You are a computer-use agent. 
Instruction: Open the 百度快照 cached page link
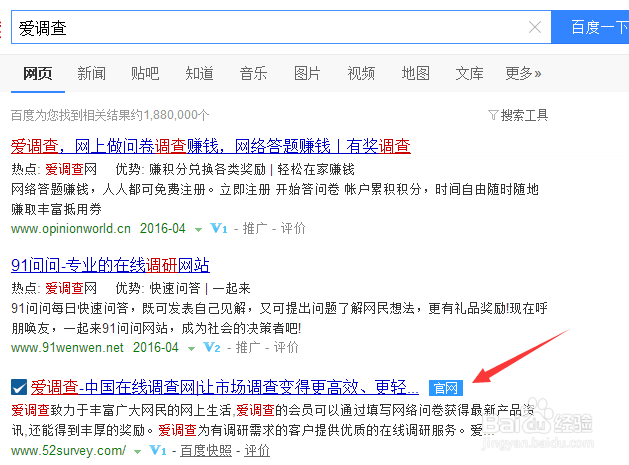pos(206,451)
